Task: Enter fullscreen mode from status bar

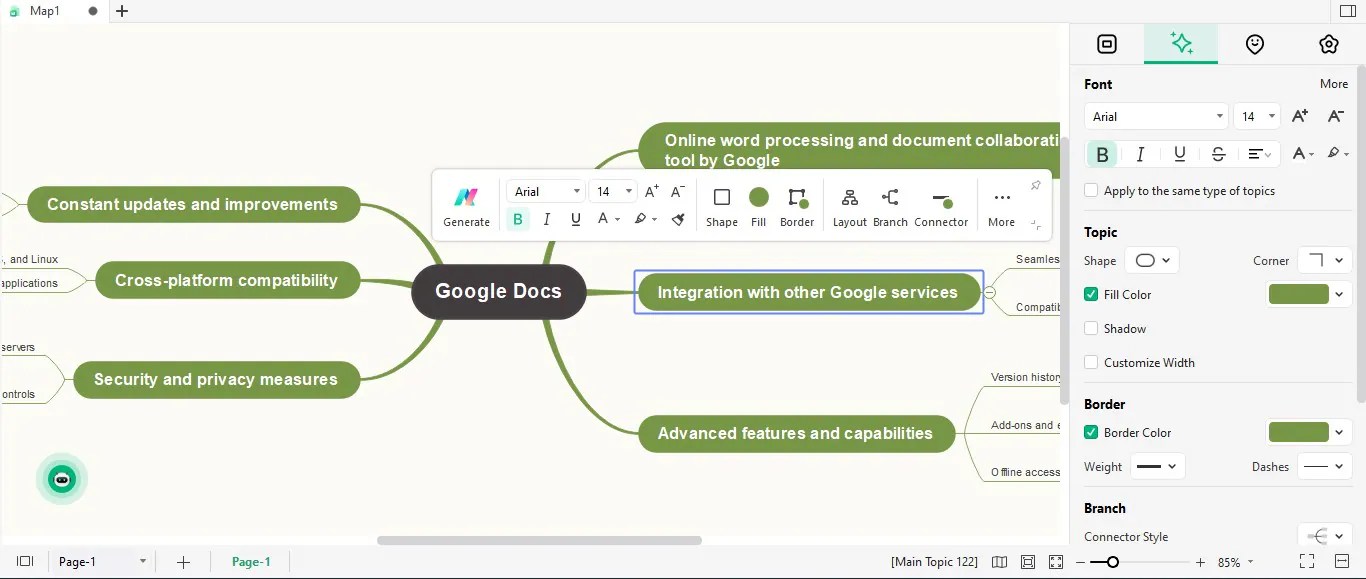Action: coord(1307,562)
